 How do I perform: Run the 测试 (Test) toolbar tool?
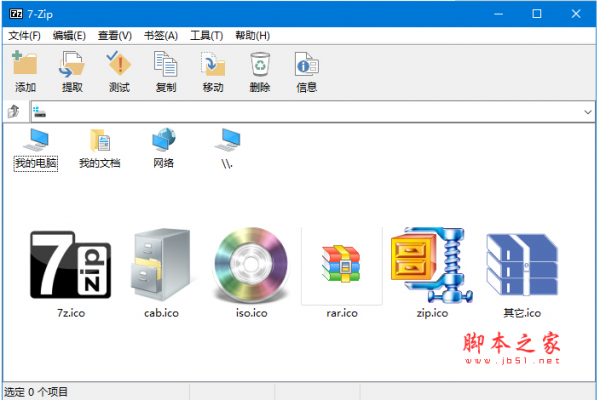coord(119,63)
